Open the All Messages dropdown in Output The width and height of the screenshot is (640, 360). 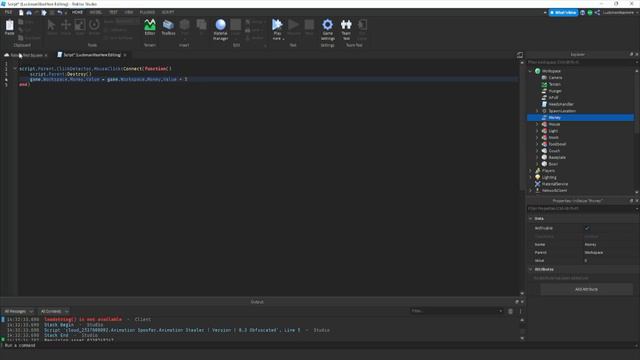tap(19, 311)
